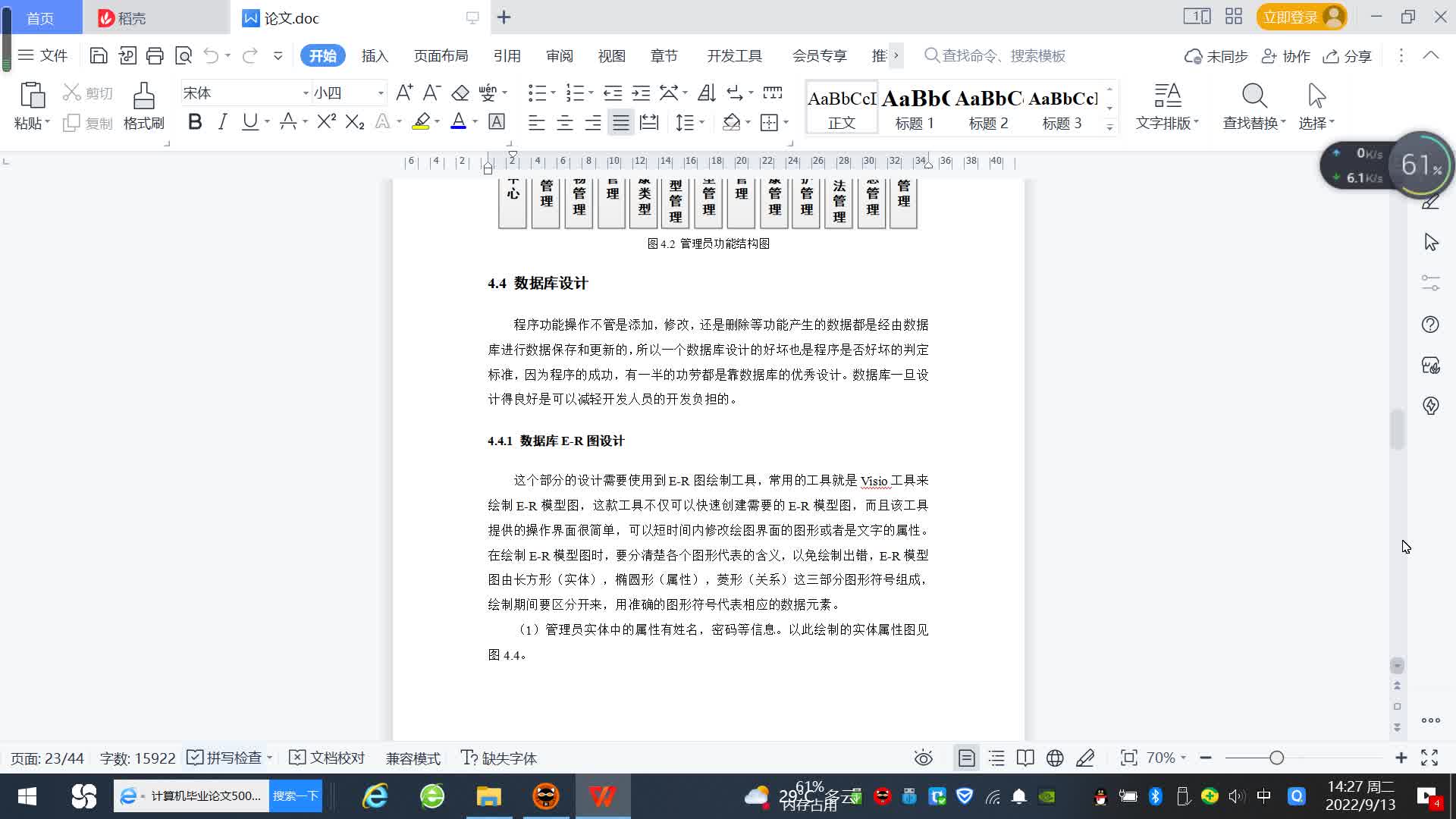
Task: Open the 审阅 ribbon tab
Action: 560,56
